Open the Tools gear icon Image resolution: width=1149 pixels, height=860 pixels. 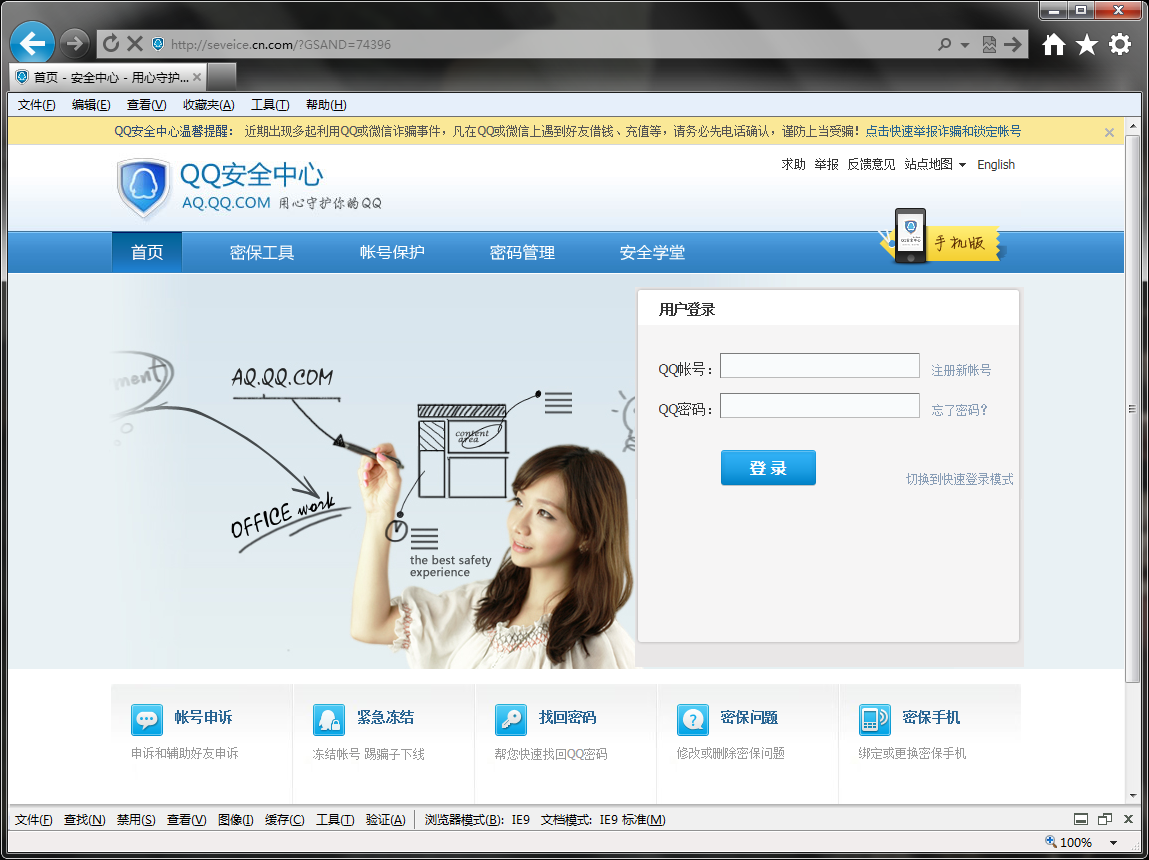click(1120, 45)
